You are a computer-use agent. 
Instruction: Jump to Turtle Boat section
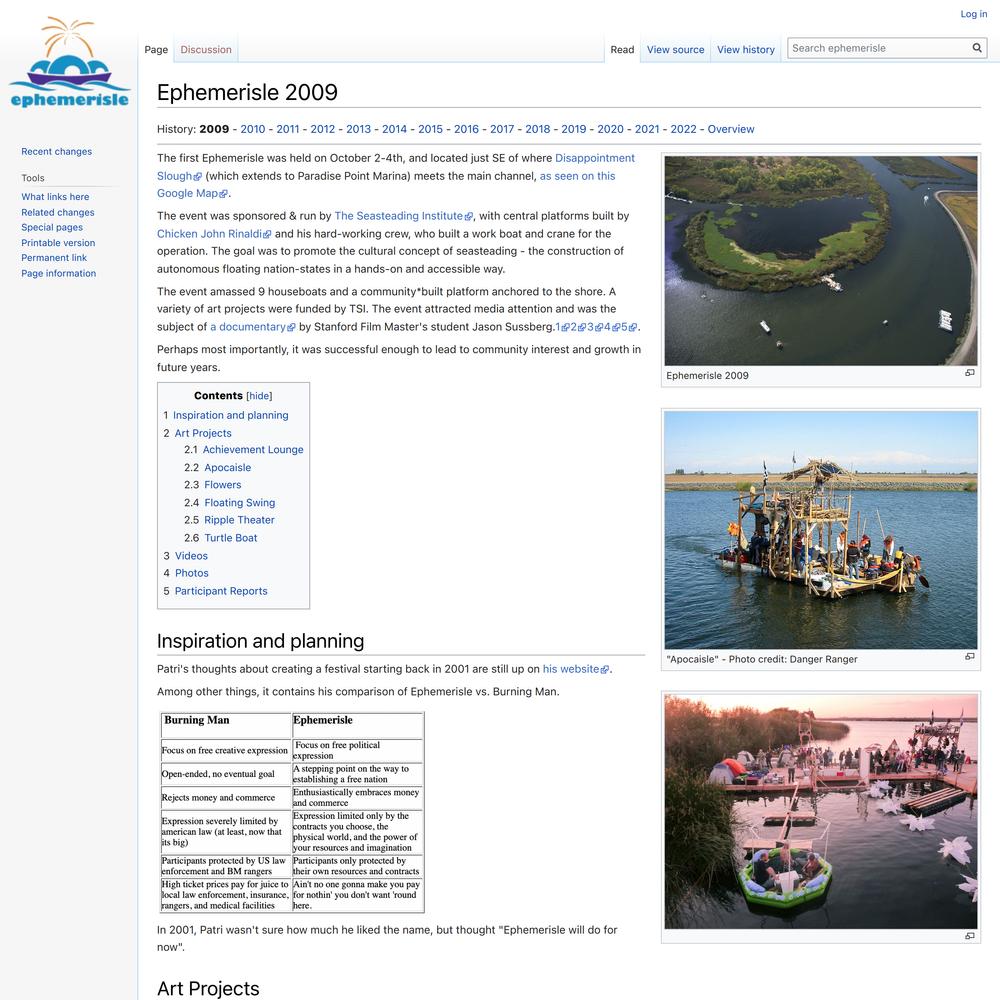coord(230,538)
